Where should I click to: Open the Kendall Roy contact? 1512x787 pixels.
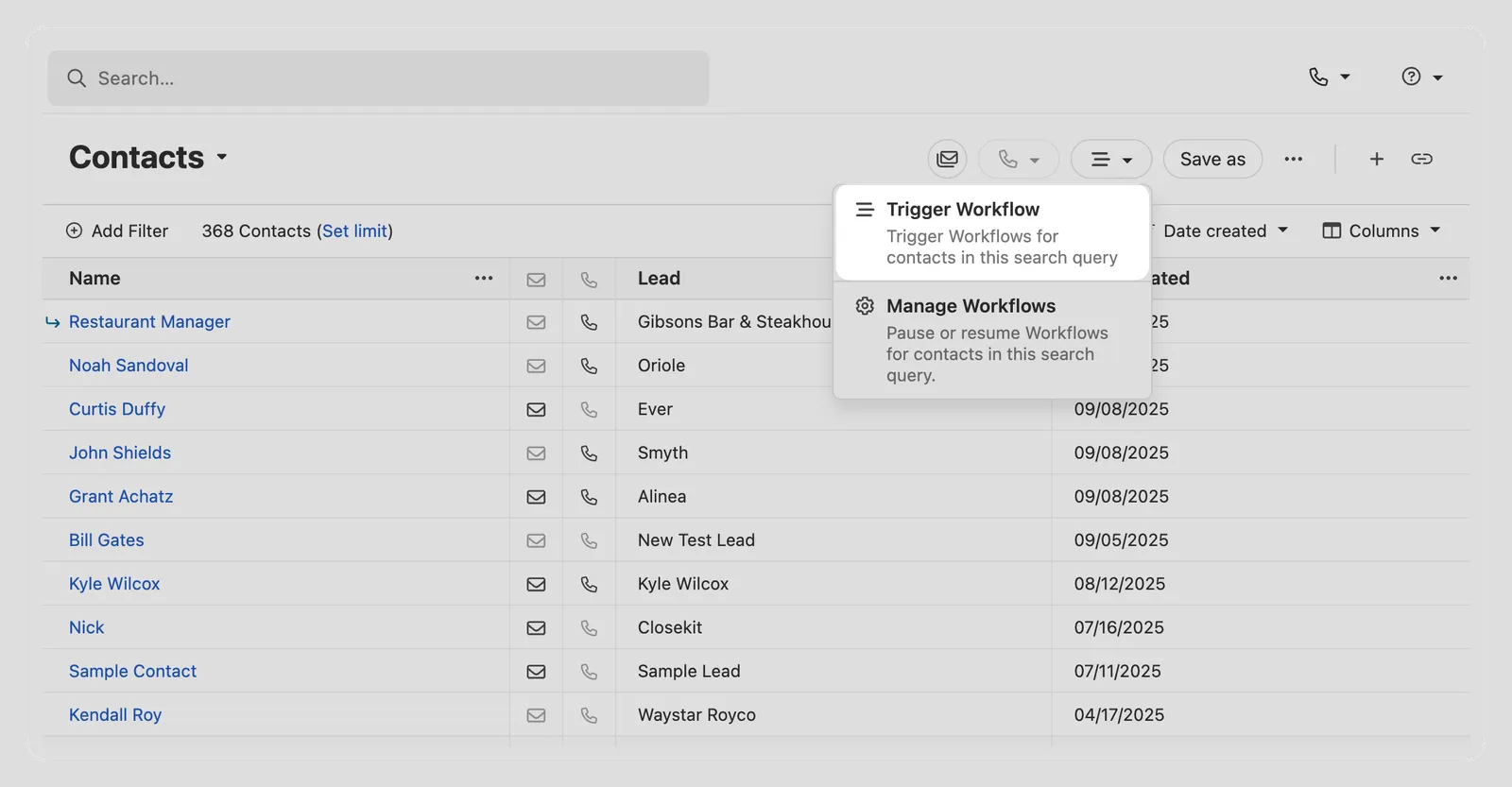coord(115,714)
